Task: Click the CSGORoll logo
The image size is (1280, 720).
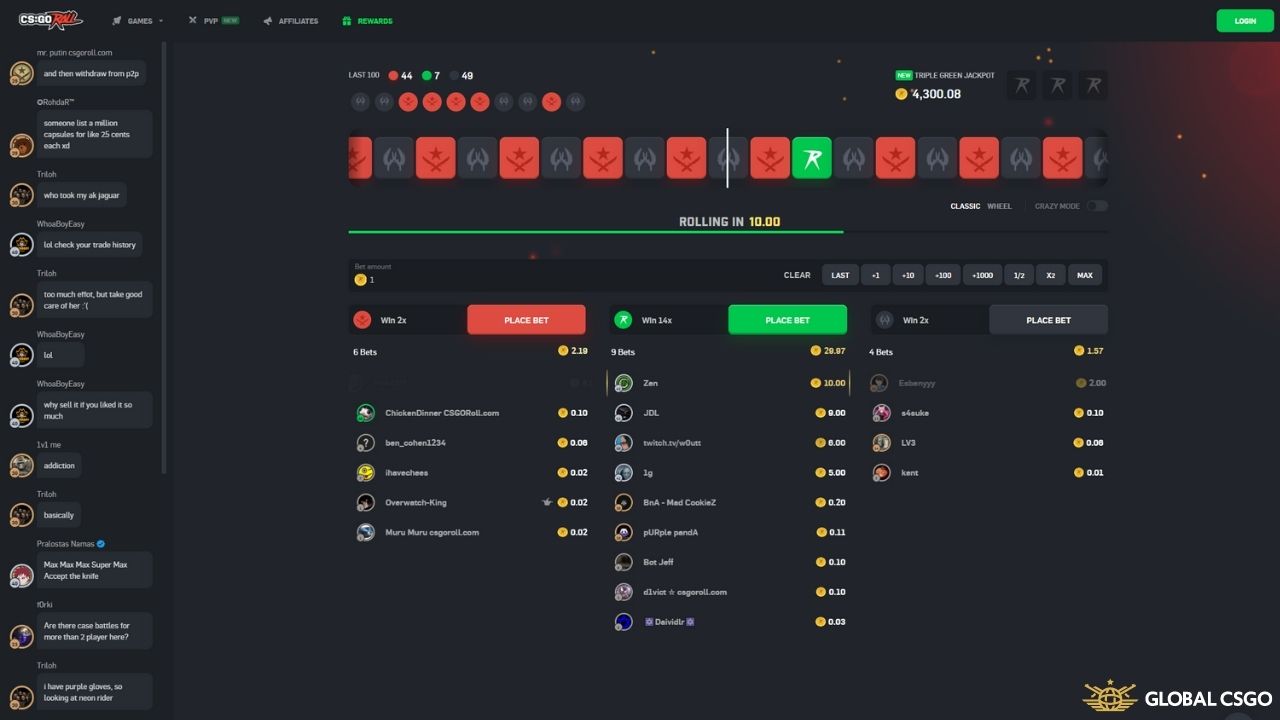Action: [x=50, y=20]
